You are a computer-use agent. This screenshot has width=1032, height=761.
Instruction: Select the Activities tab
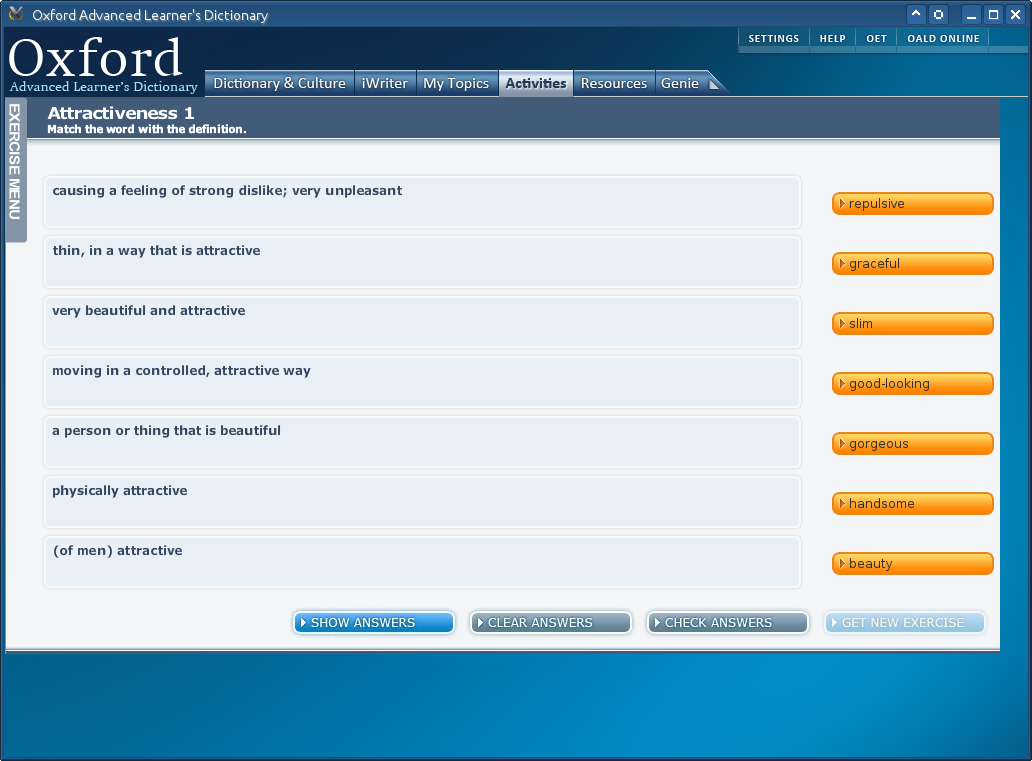point(536,84)
